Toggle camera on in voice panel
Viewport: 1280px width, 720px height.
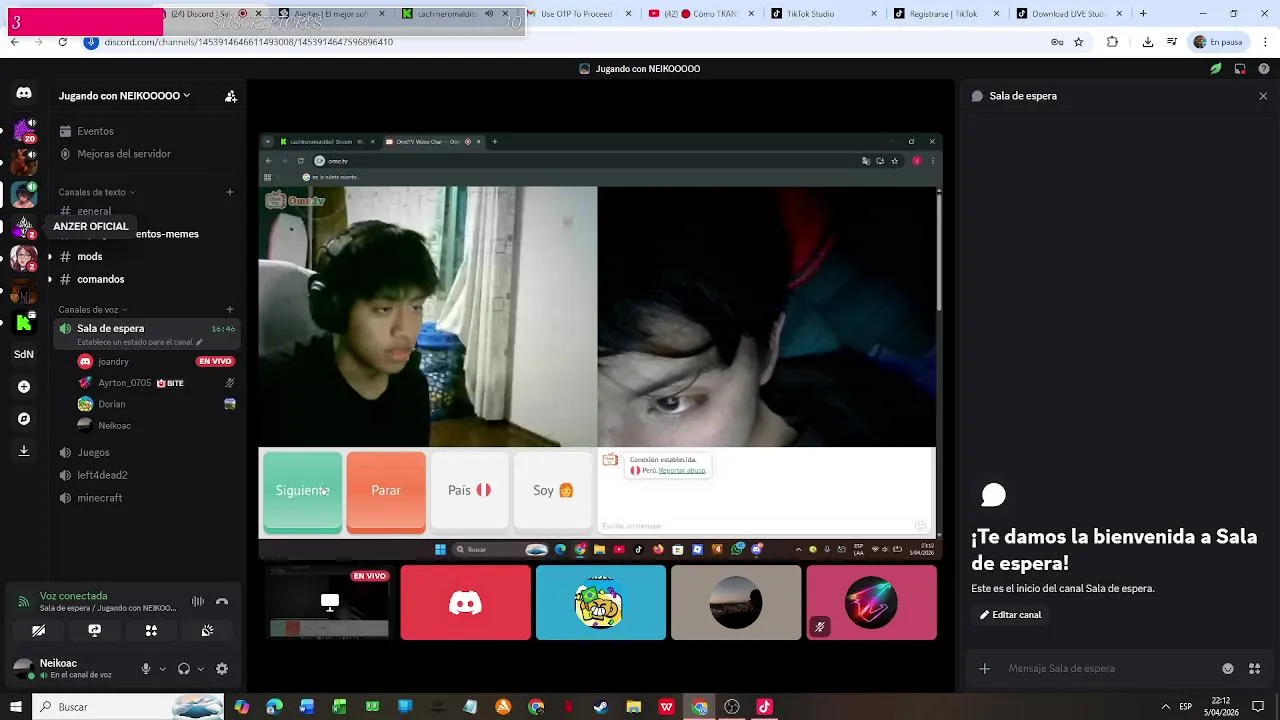38,631
